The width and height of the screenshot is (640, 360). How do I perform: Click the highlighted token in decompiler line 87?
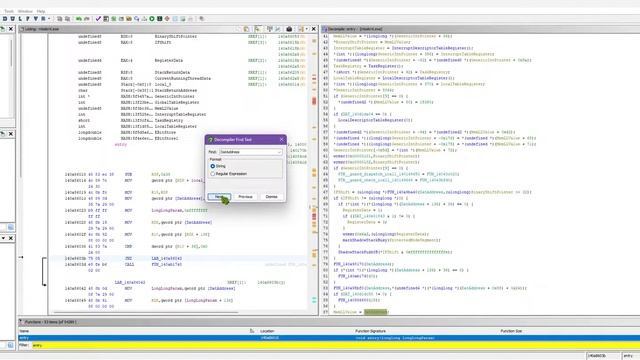coord(376,312)
